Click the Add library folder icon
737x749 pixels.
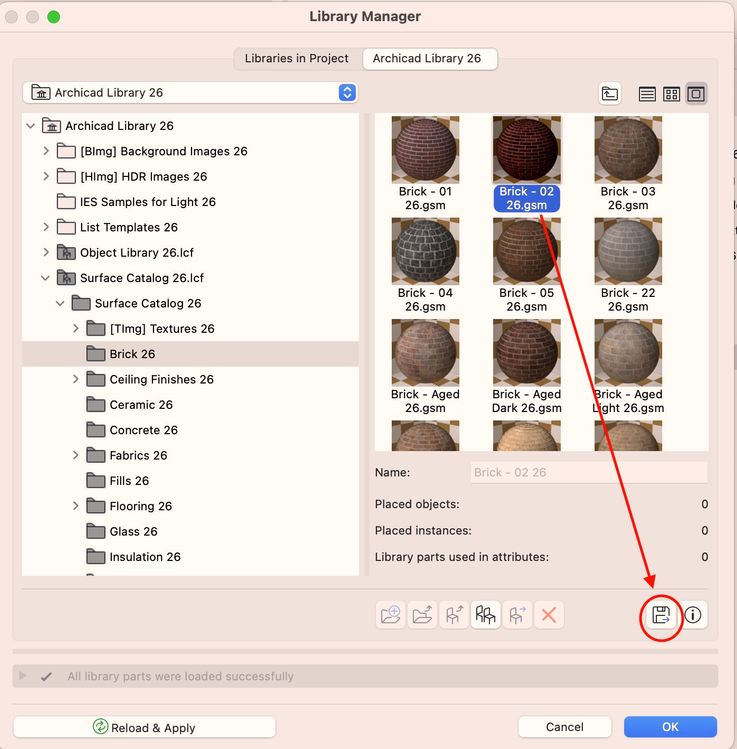coord(390,615)
